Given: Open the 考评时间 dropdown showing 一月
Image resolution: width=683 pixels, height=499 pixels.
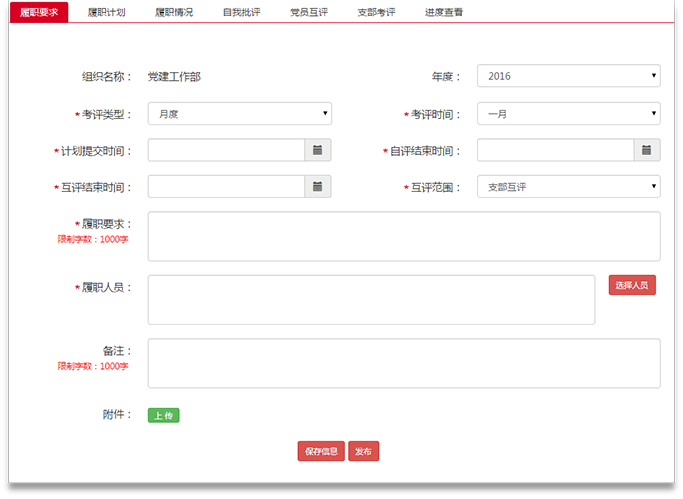Looking at the screenshot, I should 568,114.
